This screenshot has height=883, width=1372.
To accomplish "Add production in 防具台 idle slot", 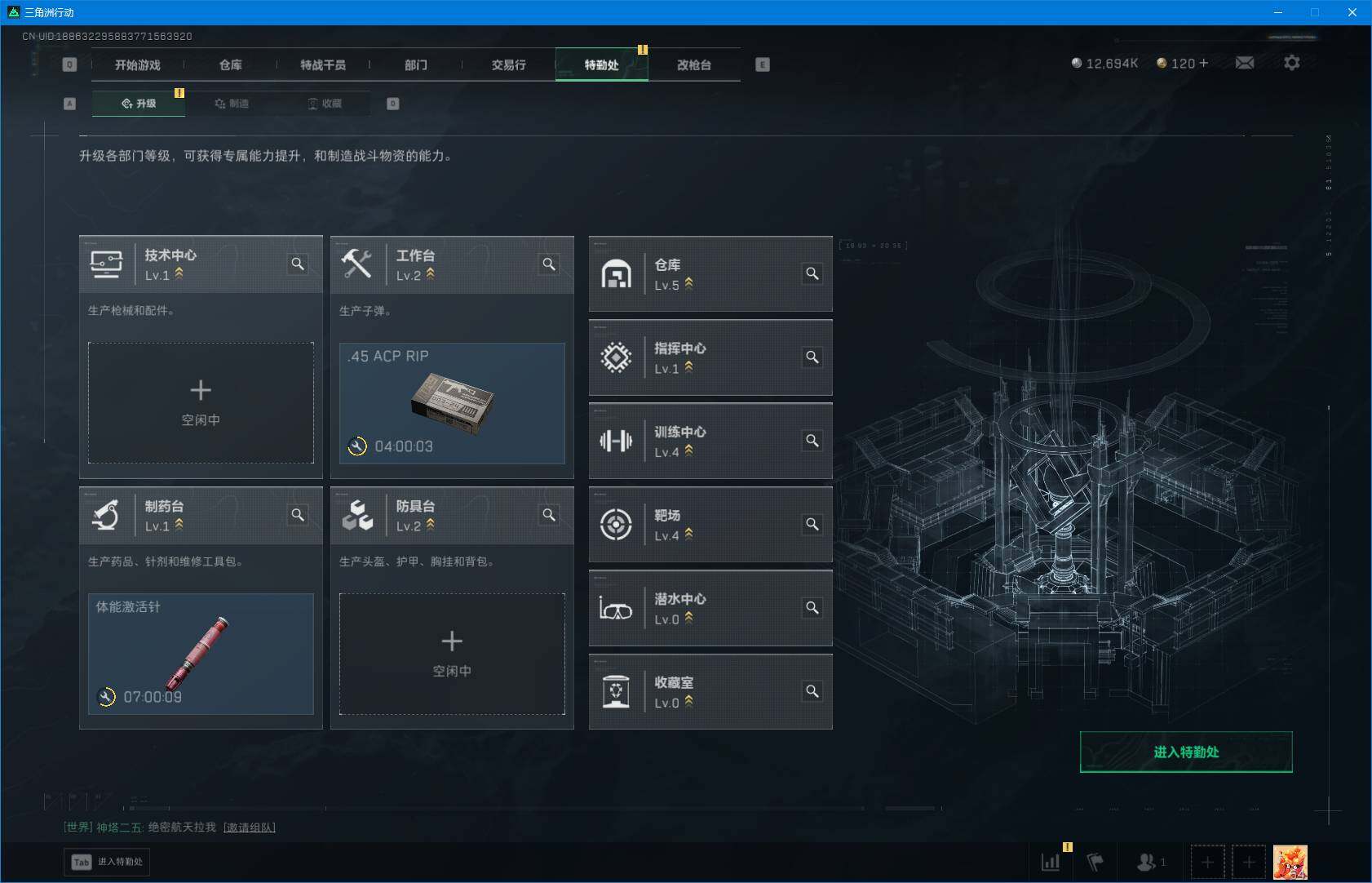I will [x=452, y=654].
